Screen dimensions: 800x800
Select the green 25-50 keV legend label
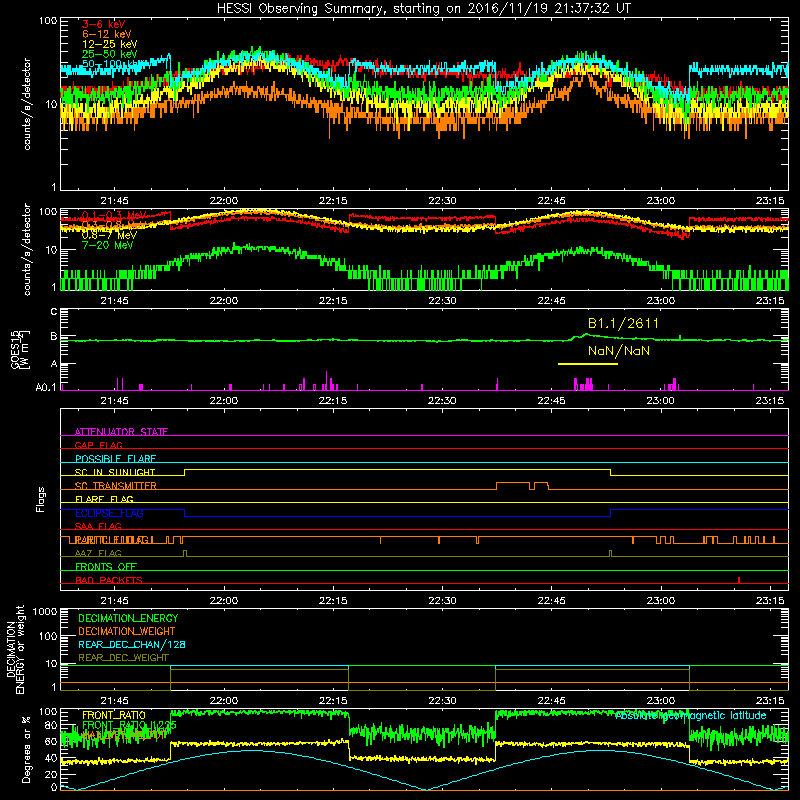point(110,54)
